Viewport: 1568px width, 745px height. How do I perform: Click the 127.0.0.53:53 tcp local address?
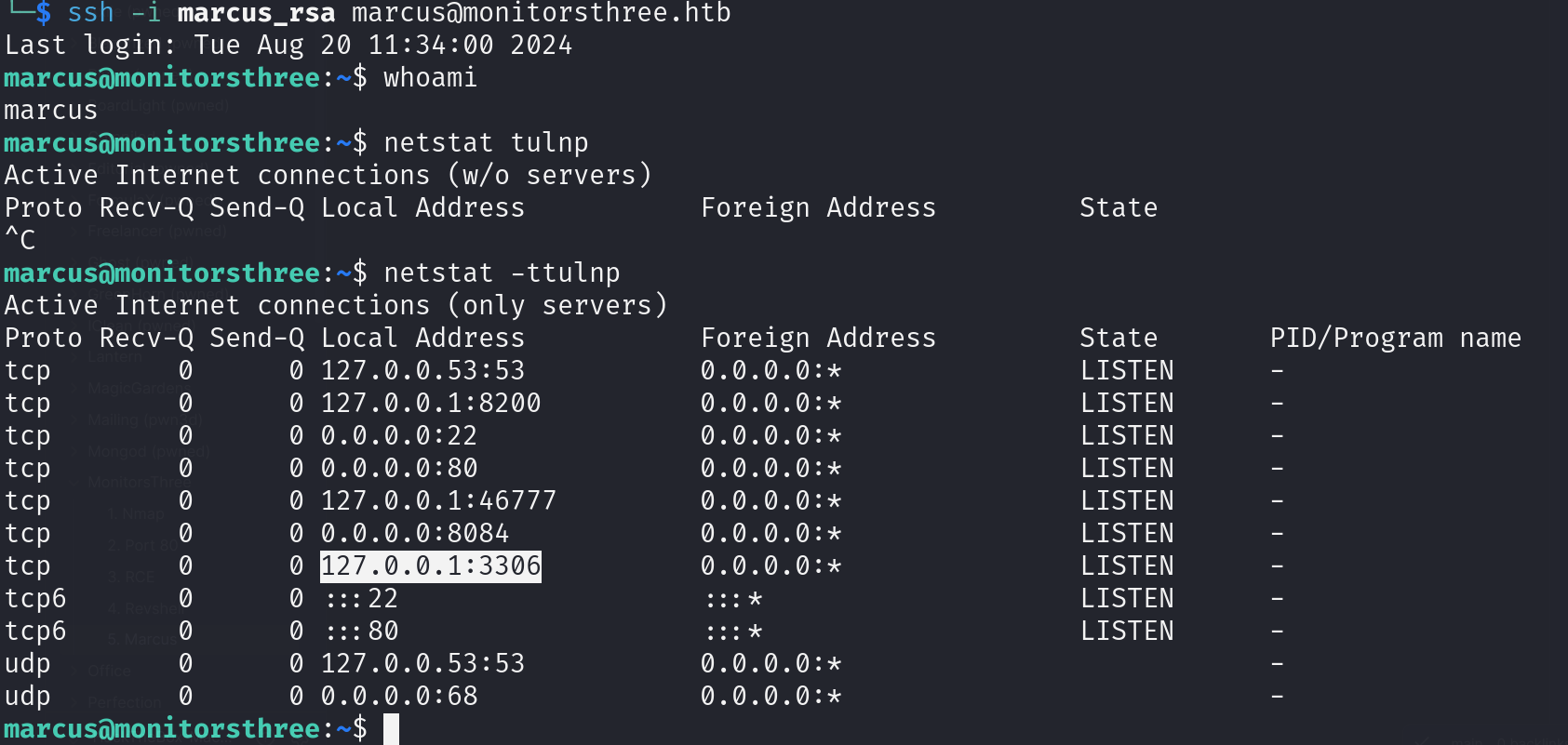(422, 370)
